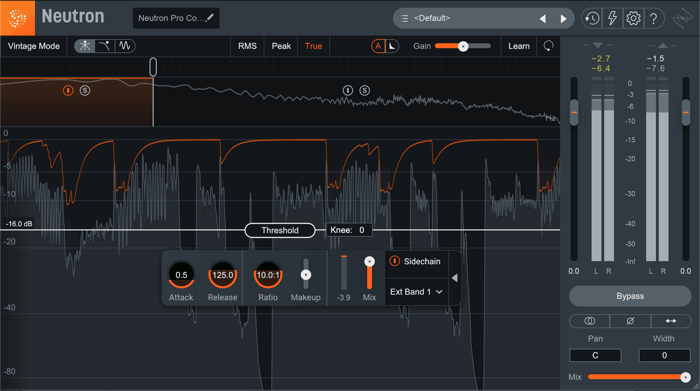Adjust the Gain slider handle
The image size is (700, 391).
pyautogui.click(x=463, y=46)
